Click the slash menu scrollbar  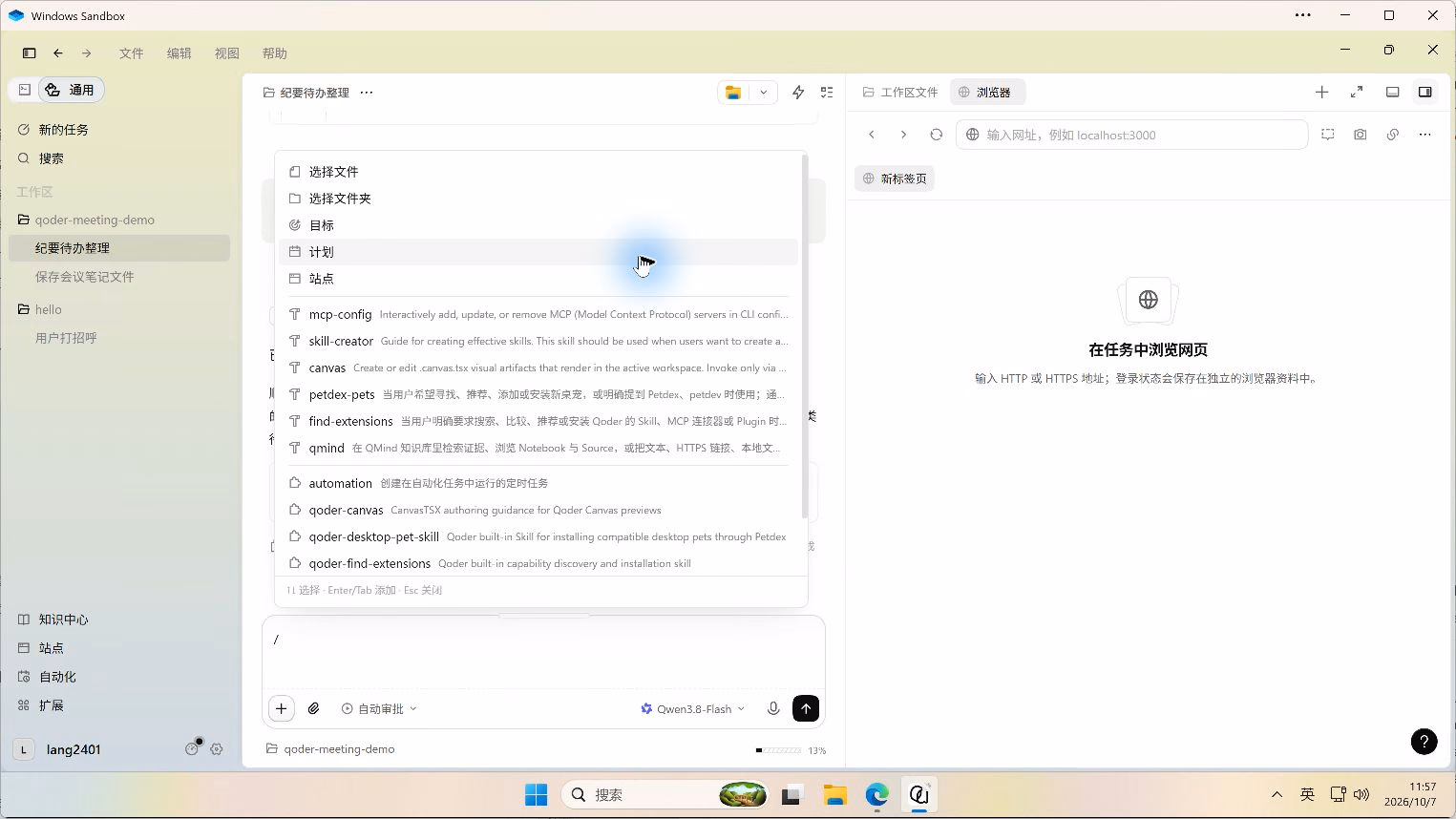[805, 336]
